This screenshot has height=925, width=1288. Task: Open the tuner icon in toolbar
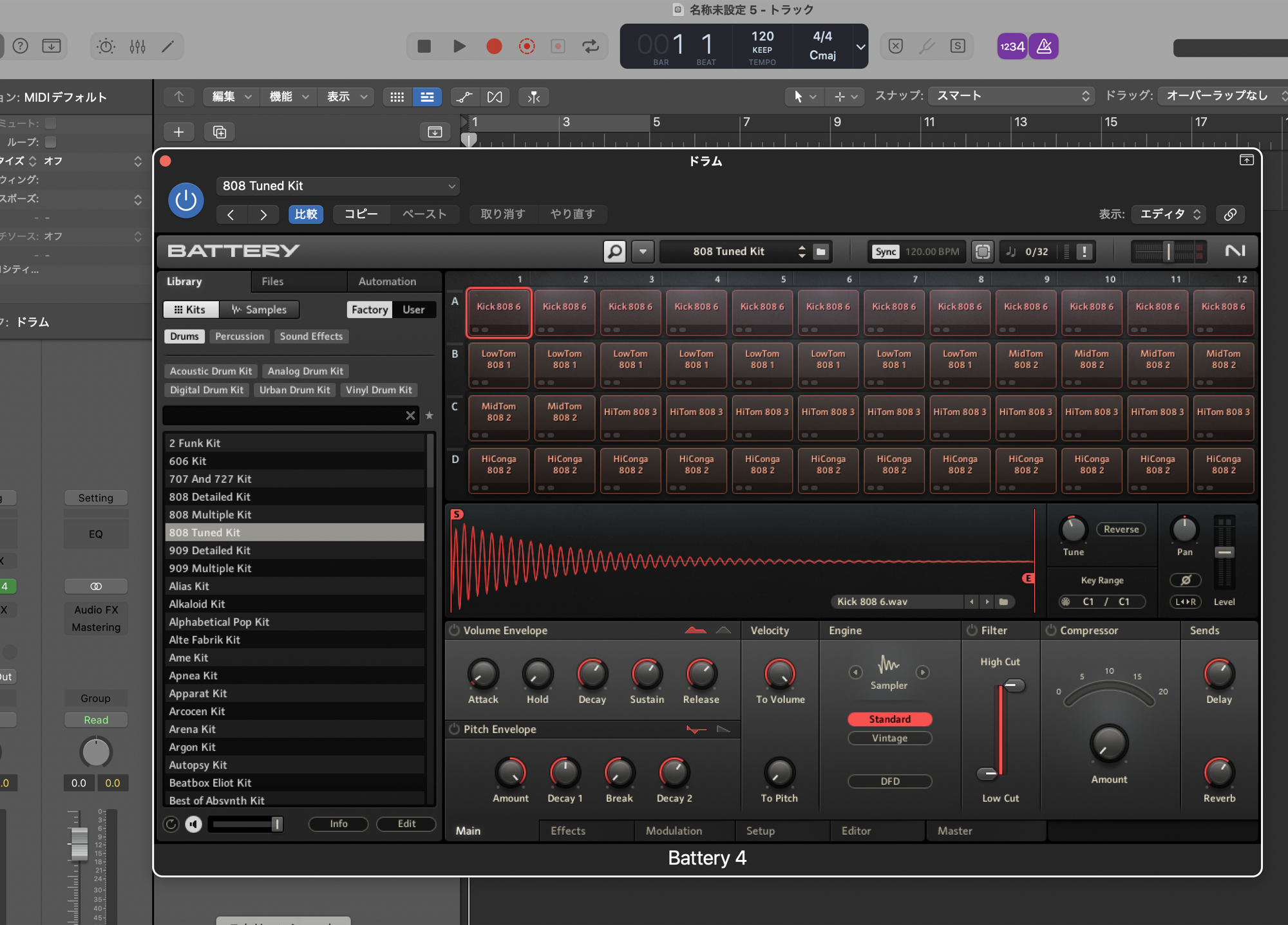coord(927,46)
